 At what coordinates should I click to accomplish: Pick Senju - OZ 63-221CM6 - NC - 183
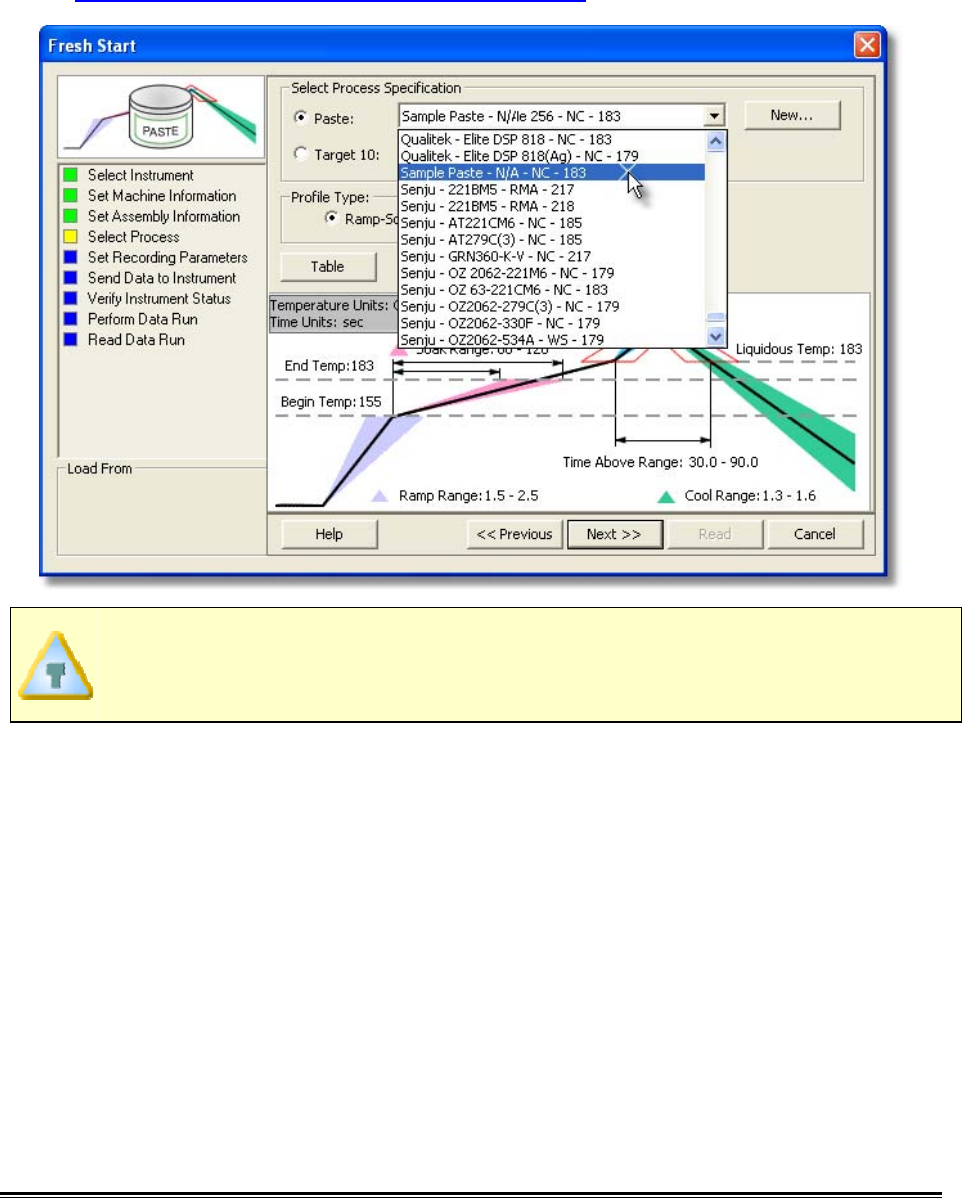pos(552,290)
